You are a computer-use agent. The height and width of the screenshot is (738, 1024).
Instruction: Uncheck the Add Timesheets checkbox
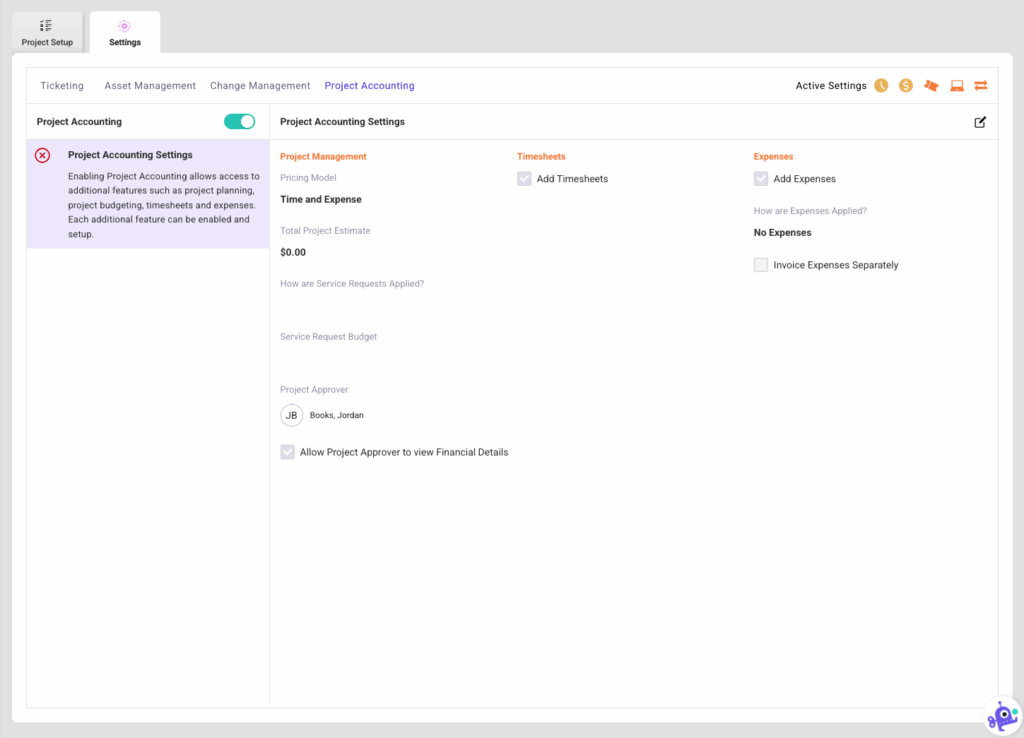[x=524, y=178]
